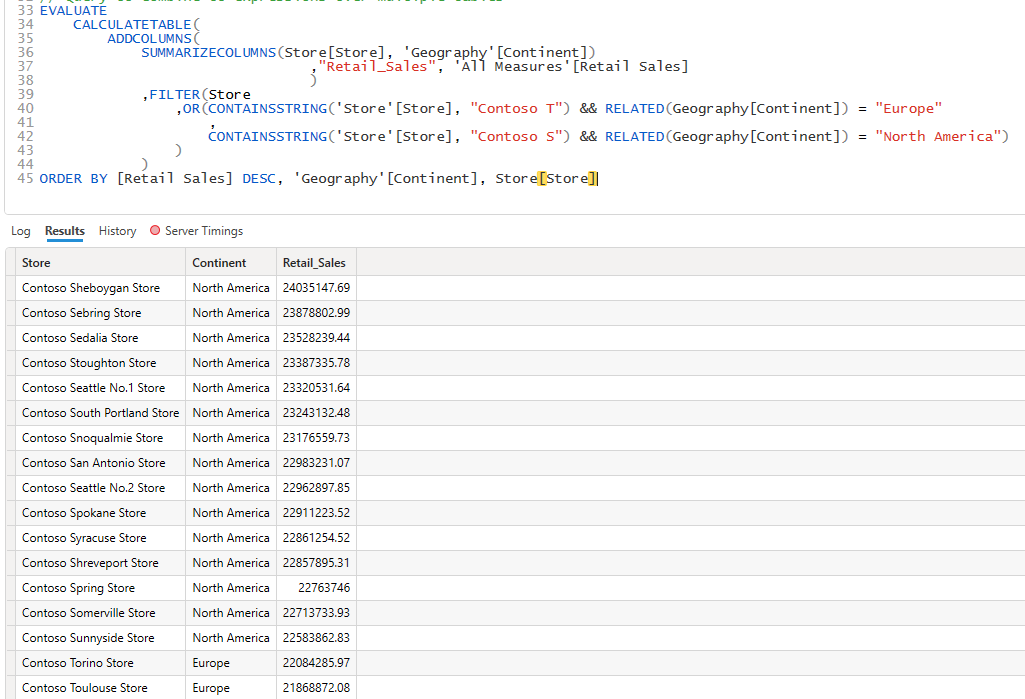Click the 23320531.64 sales value
The height and width of the screenshot is (699, 1025).
tap(316, 388)
